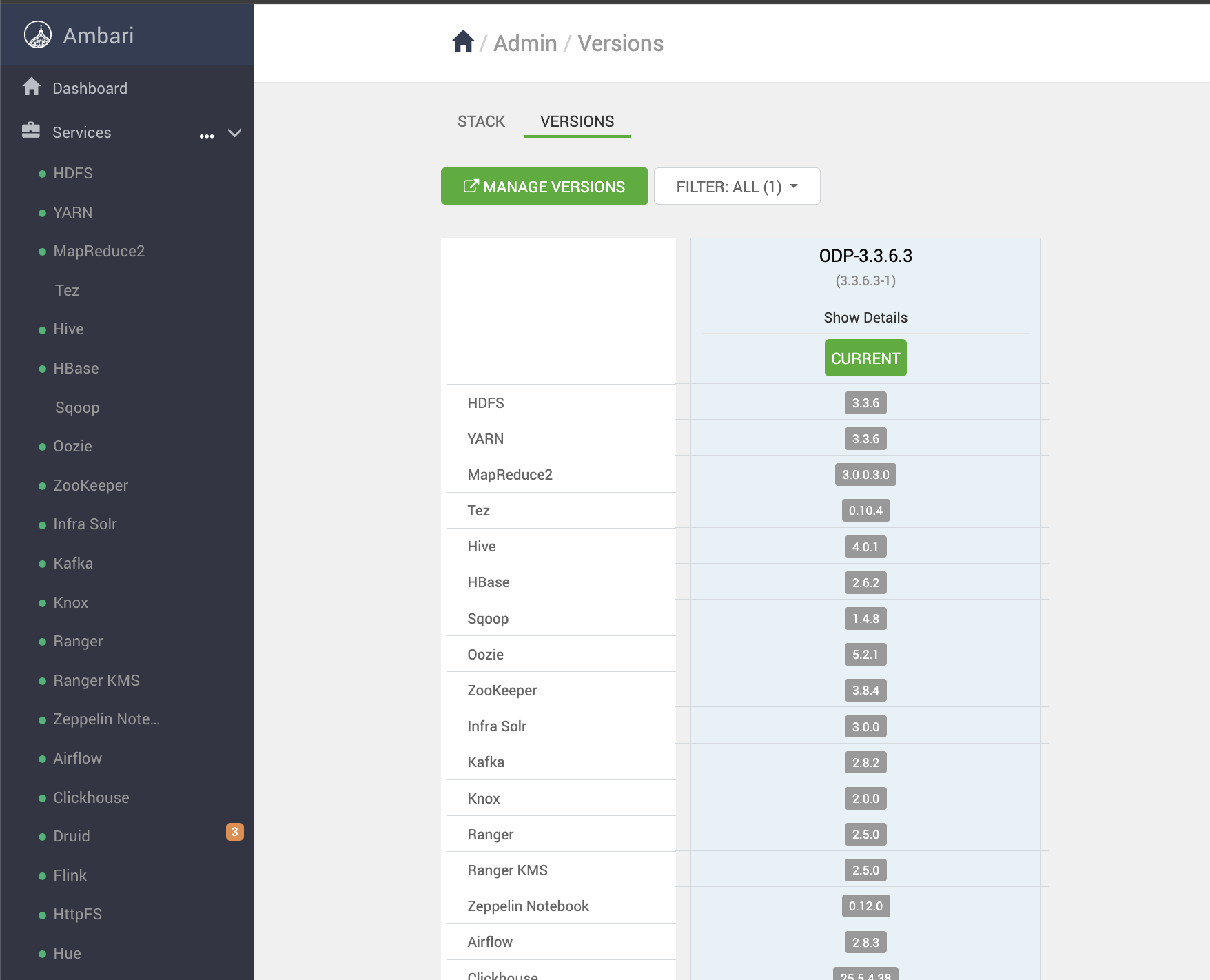Click Kafka version badge 2.8.2
Screen dimensions: 1210x980
pyautogui.click(x=865, y=762)
